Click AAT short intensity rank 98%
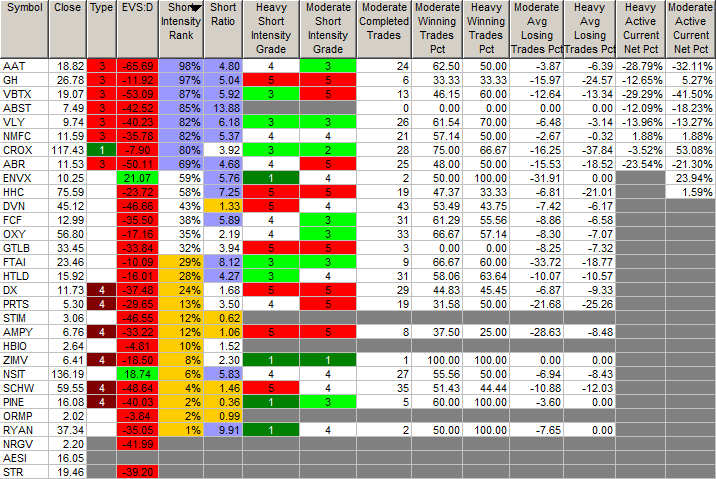Image resolution: width=716 pixels, height=479 pixels. pos(181,66)
